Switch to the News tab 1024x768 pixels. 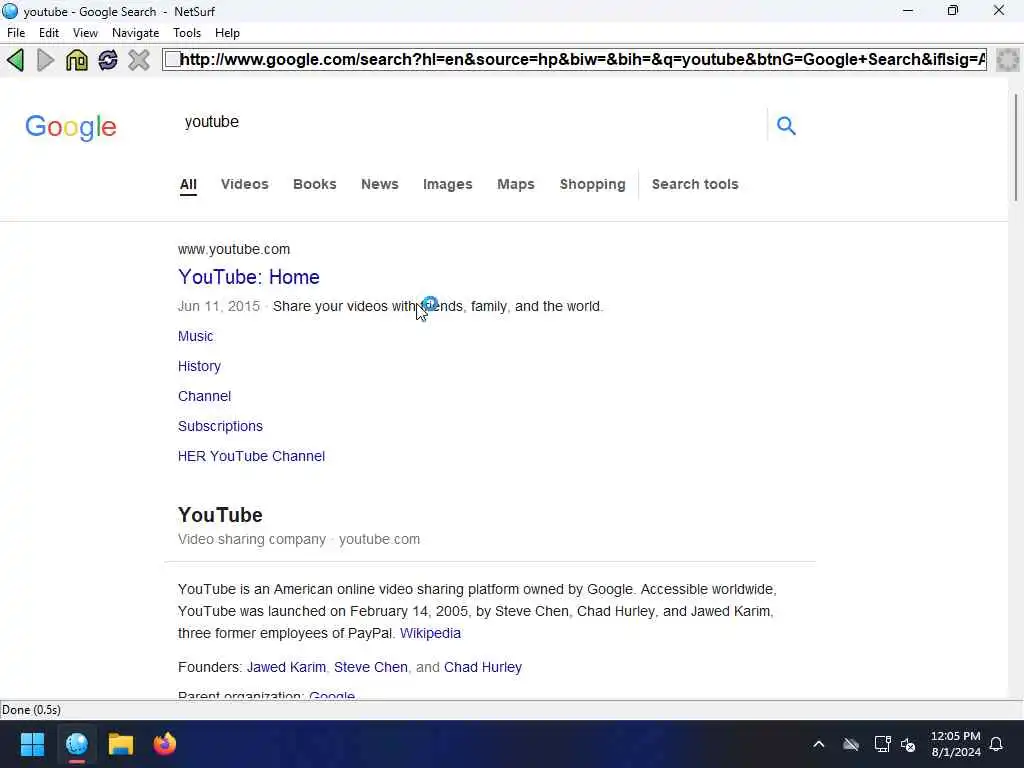379,184
